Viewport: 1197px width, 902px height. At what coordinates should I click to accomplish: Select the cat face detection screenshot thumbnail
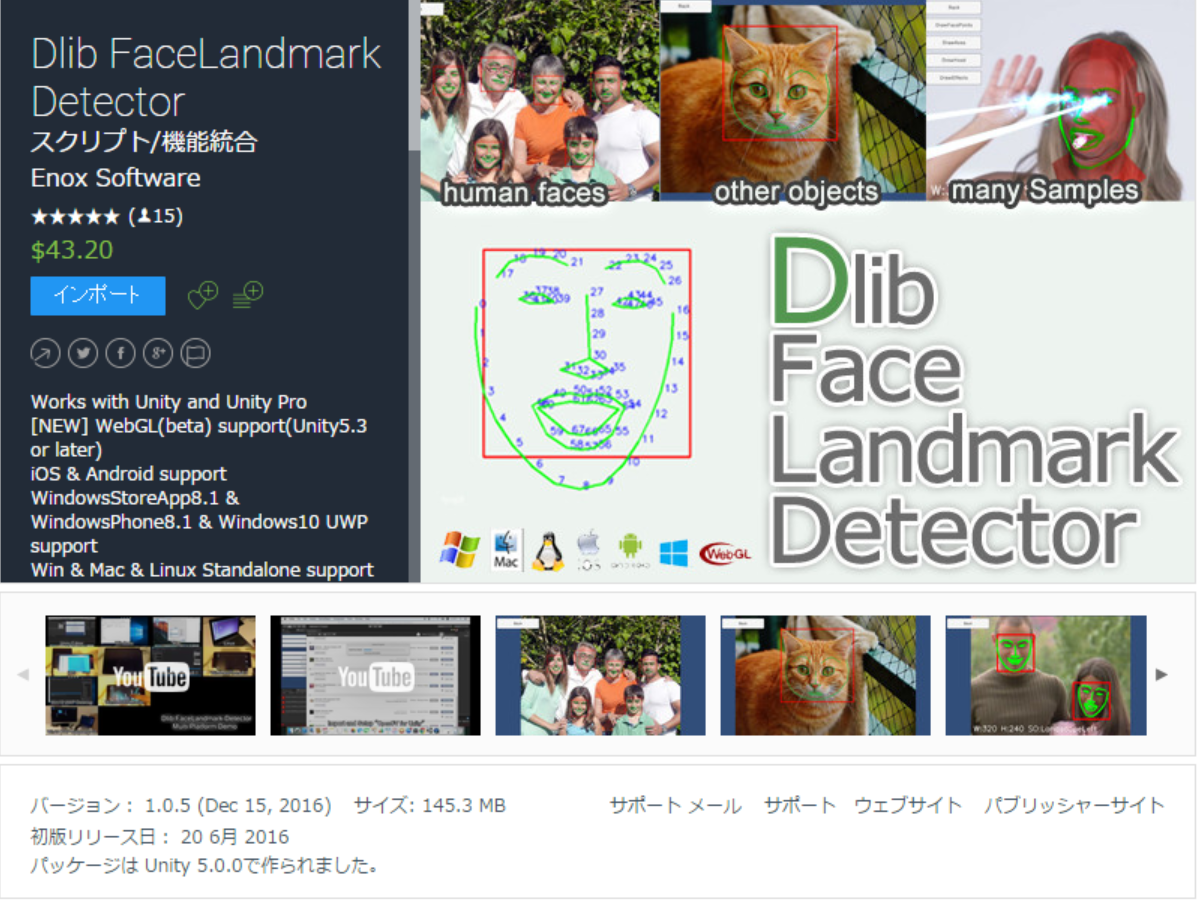[824, 674]
